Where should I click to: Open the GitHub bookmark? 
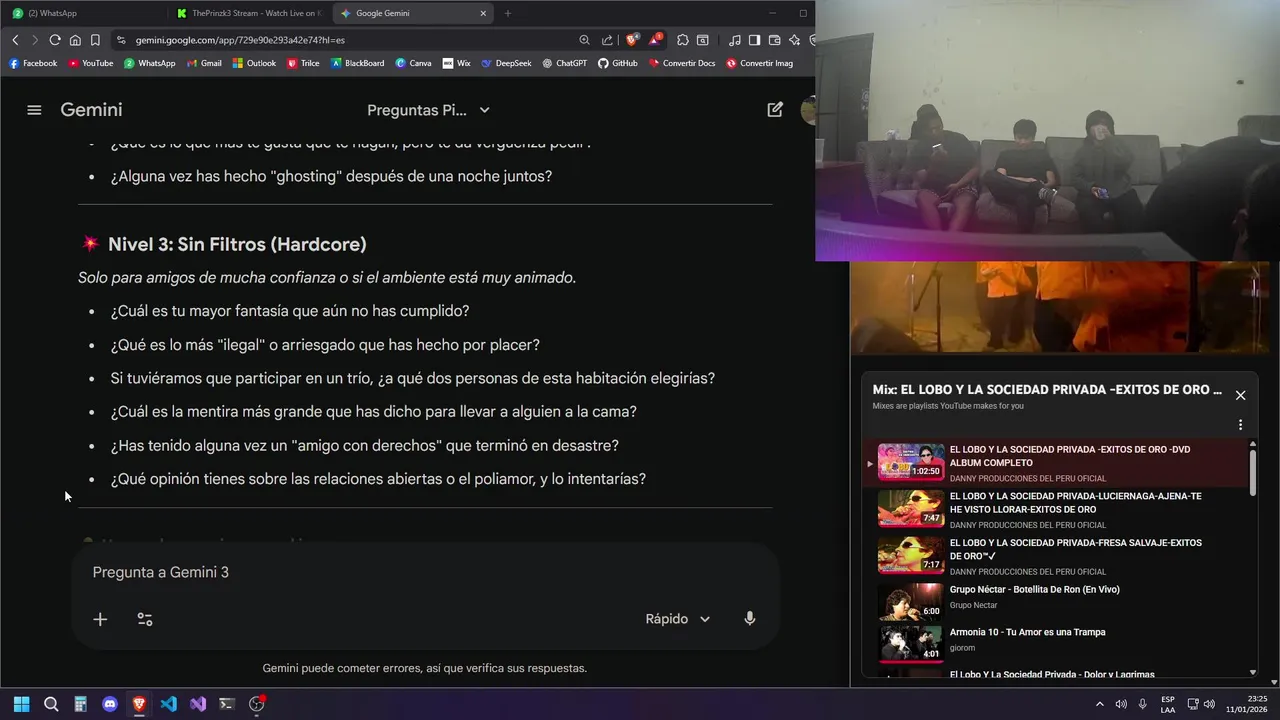coord(618,63)
